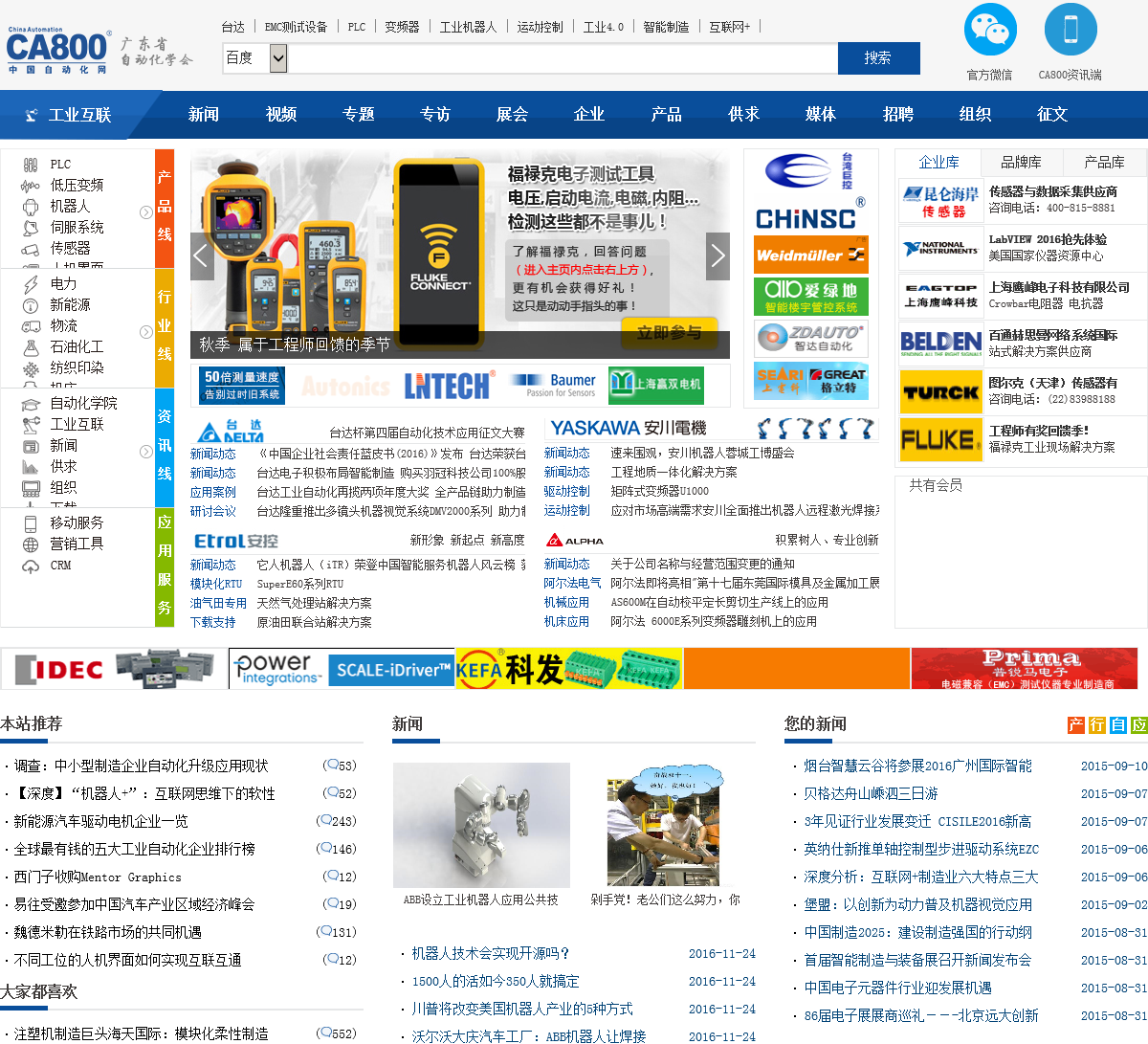
Task: Click the 纺织印染 pattern icon
Action: click(31, 368)
